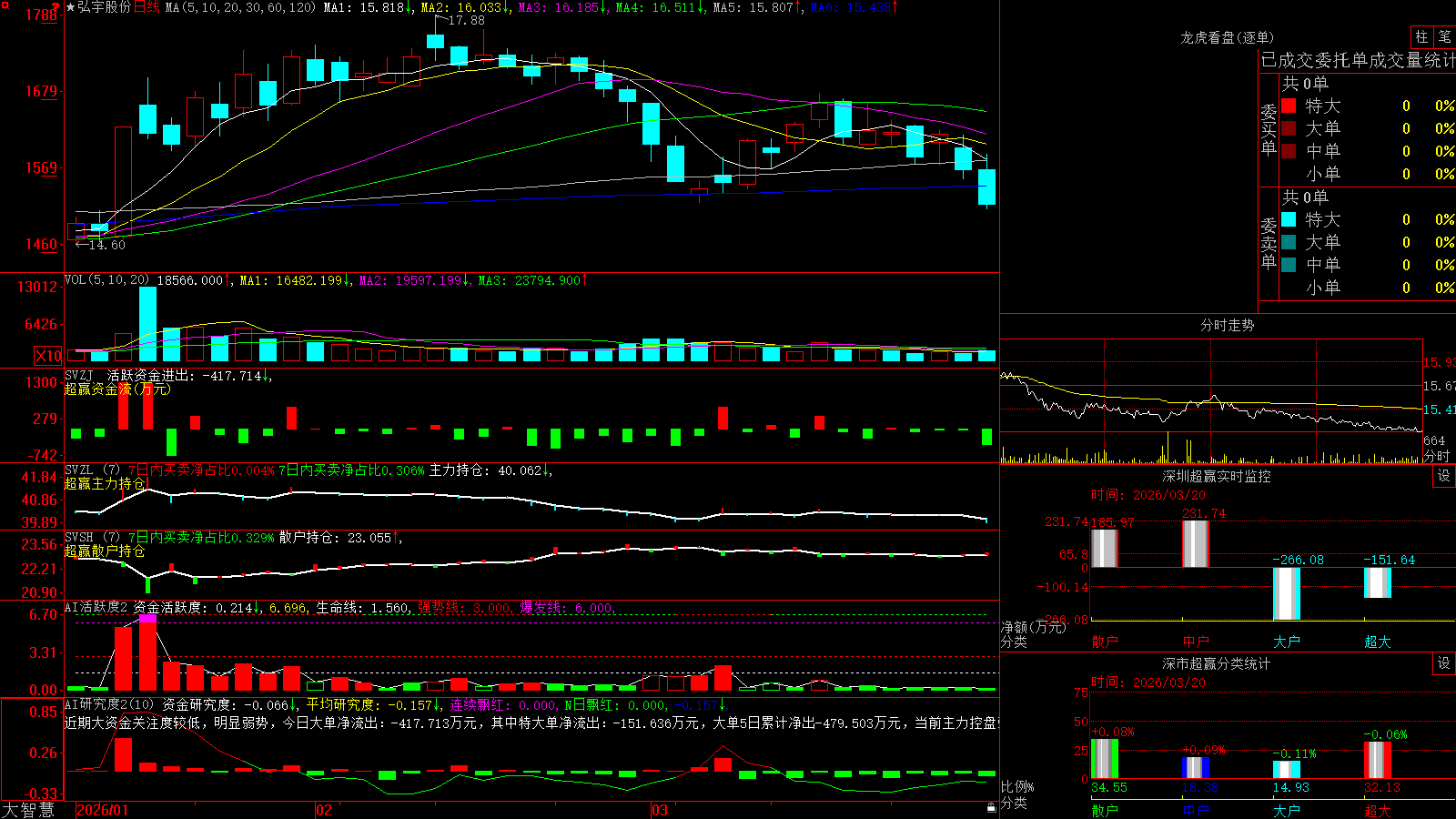The image size is (1456, 819).
Task: Click the 34.55 散户 percentage value
Action: point(1109,787)
